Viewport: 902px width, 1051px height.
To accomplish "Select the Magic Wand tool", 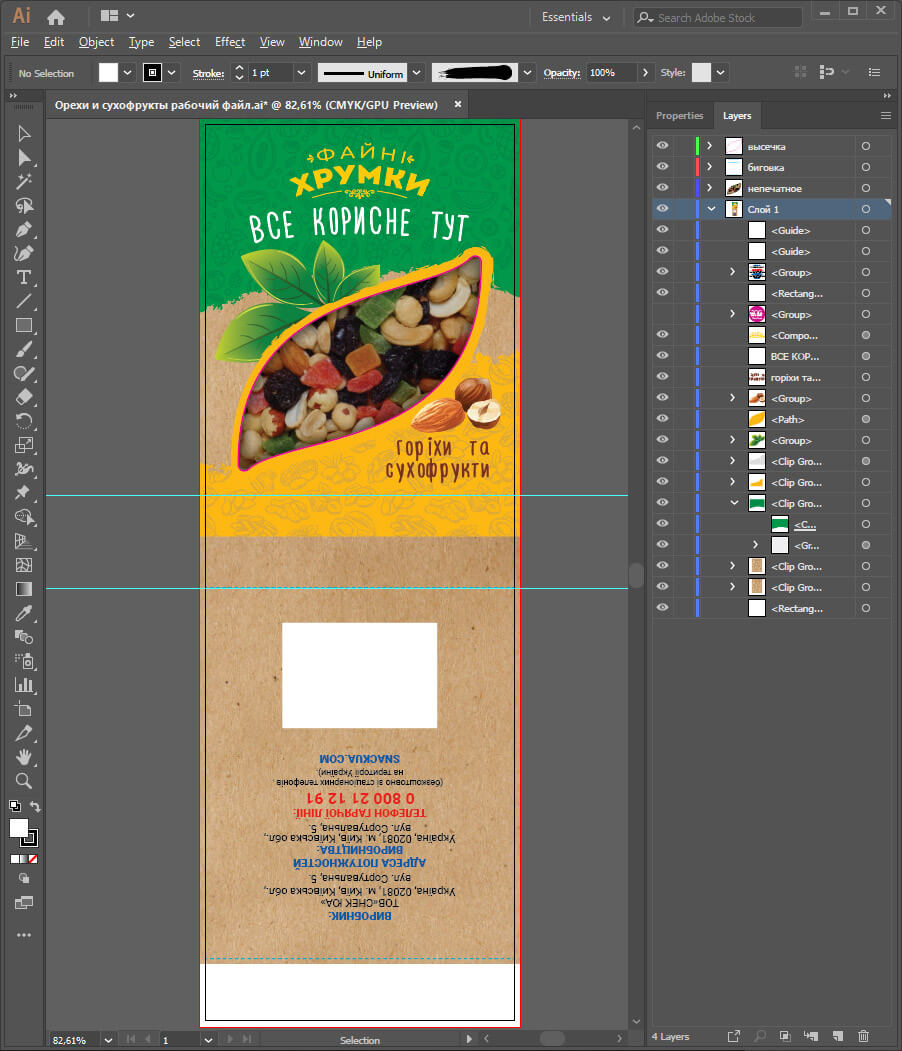I will [x=24, y=182].
